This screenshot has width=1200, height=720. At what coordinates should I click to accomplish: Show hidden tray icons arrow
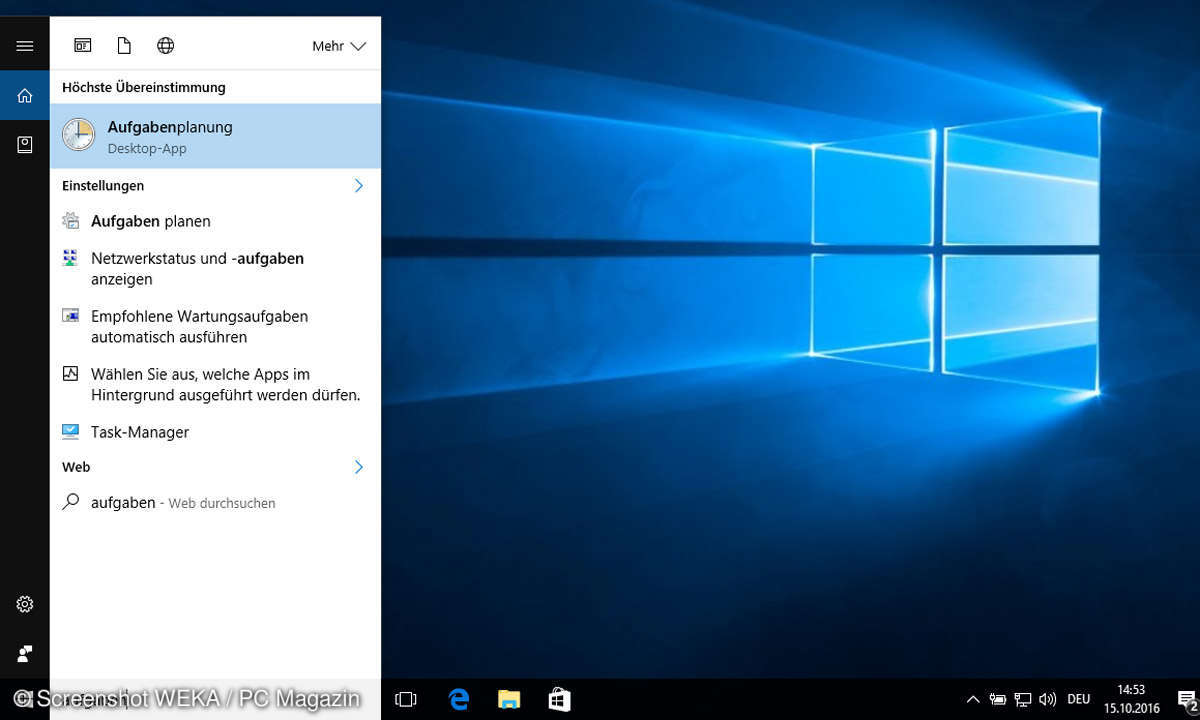point(972,700)
